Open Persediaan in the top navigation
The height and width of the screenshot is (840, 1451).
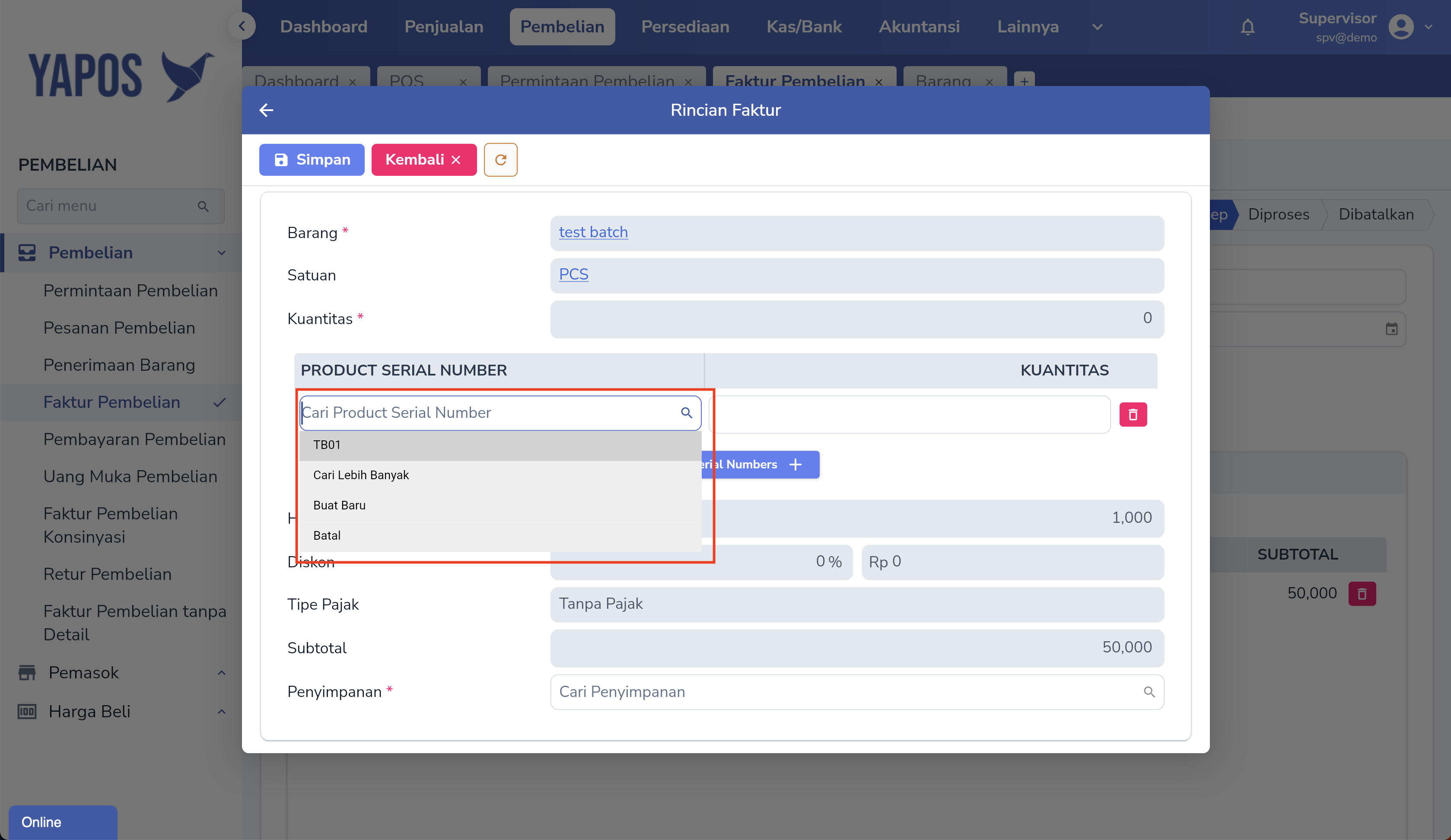[685, 27]
